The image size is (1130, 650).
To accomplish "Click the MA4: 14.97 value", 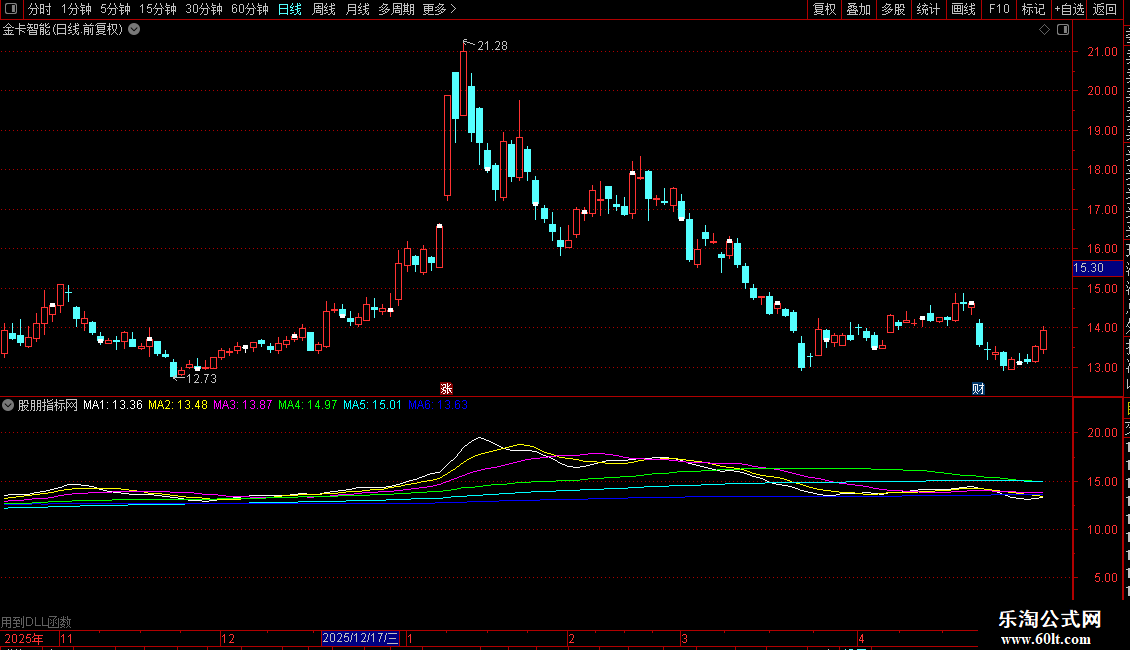I will pyautogui.click(x=307, y=405).
